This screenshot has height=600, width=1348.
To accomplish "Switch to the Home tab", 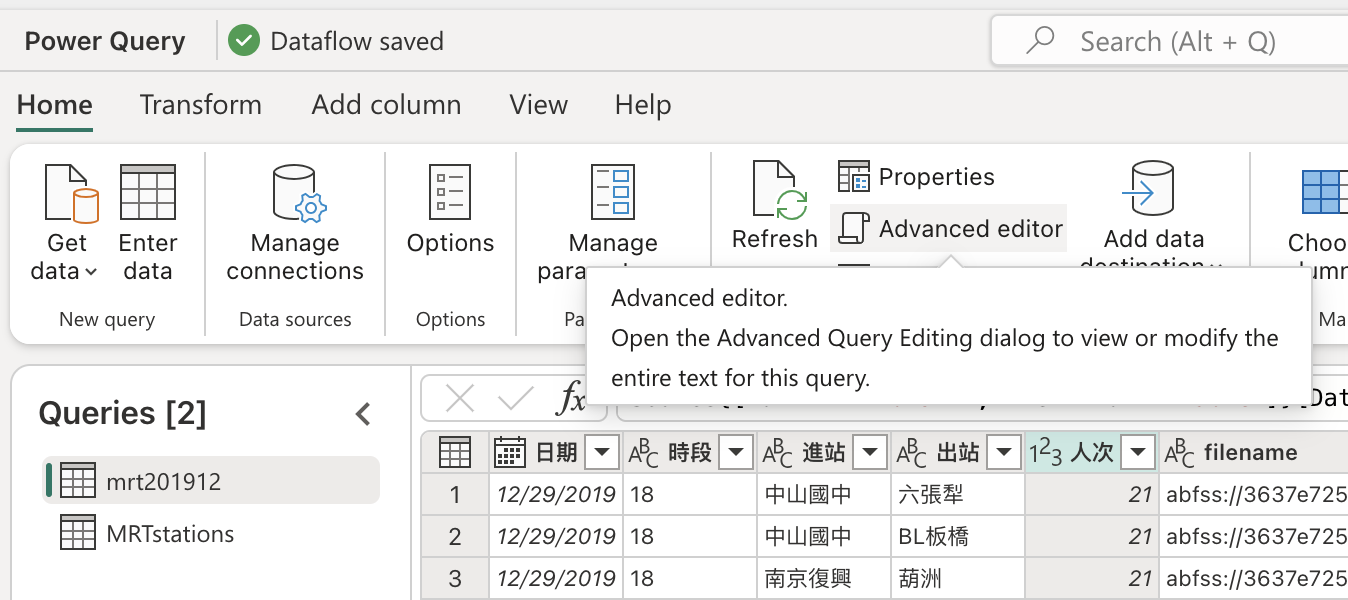I will [55, 105].
